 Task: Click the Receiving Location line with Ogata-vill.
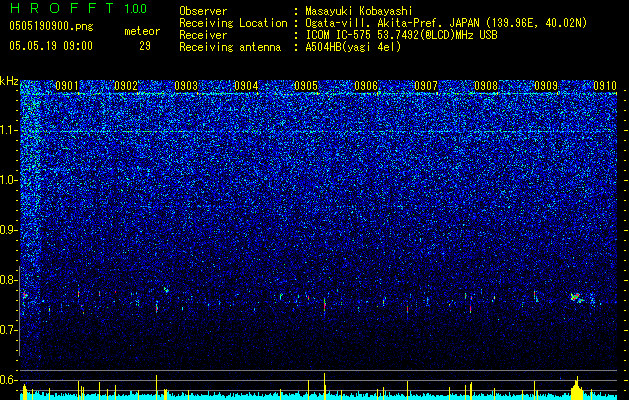383,23
